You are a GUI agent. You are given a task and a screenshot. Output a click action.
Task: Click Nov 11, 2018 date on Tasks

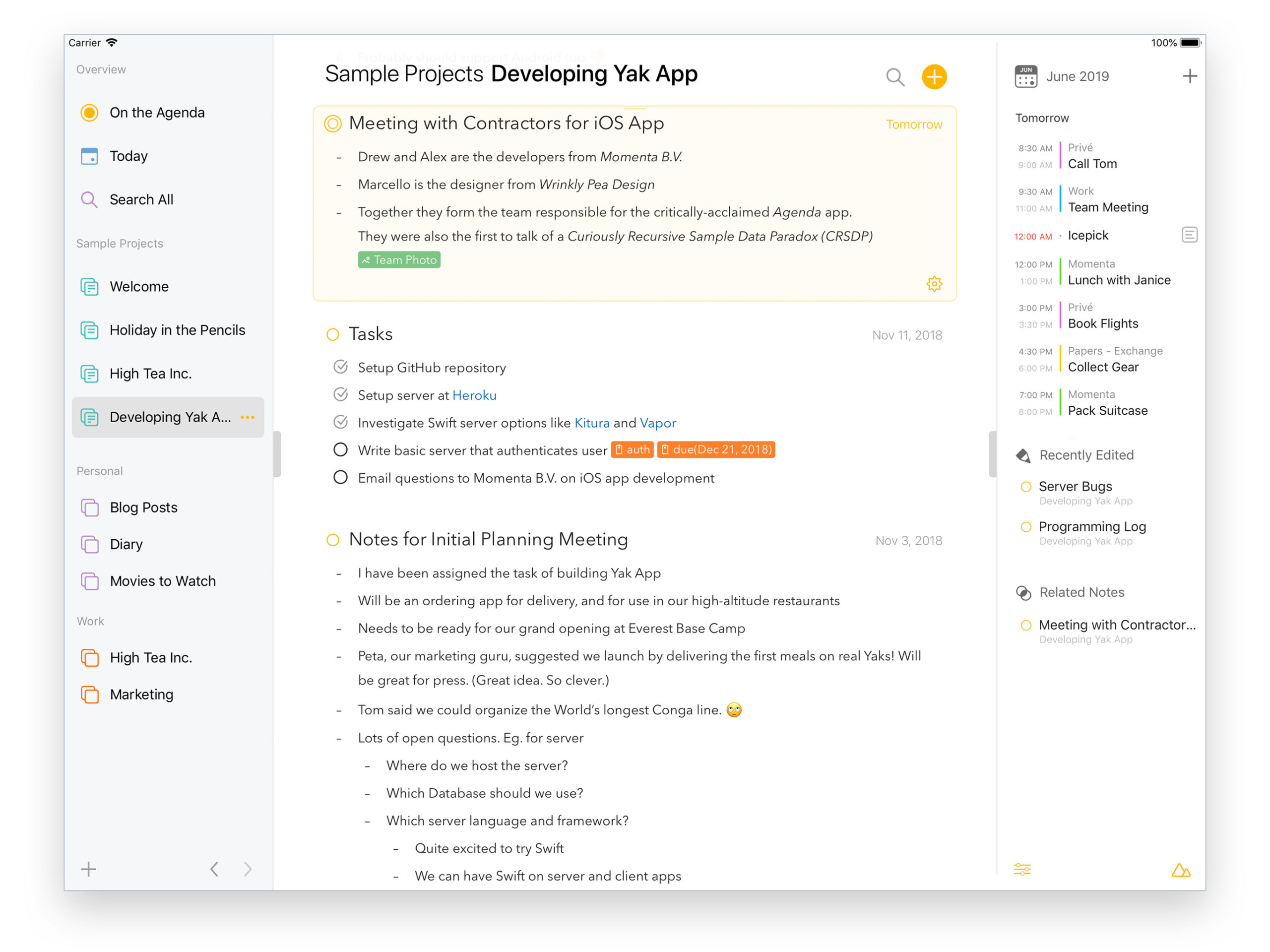pos(907,335)
